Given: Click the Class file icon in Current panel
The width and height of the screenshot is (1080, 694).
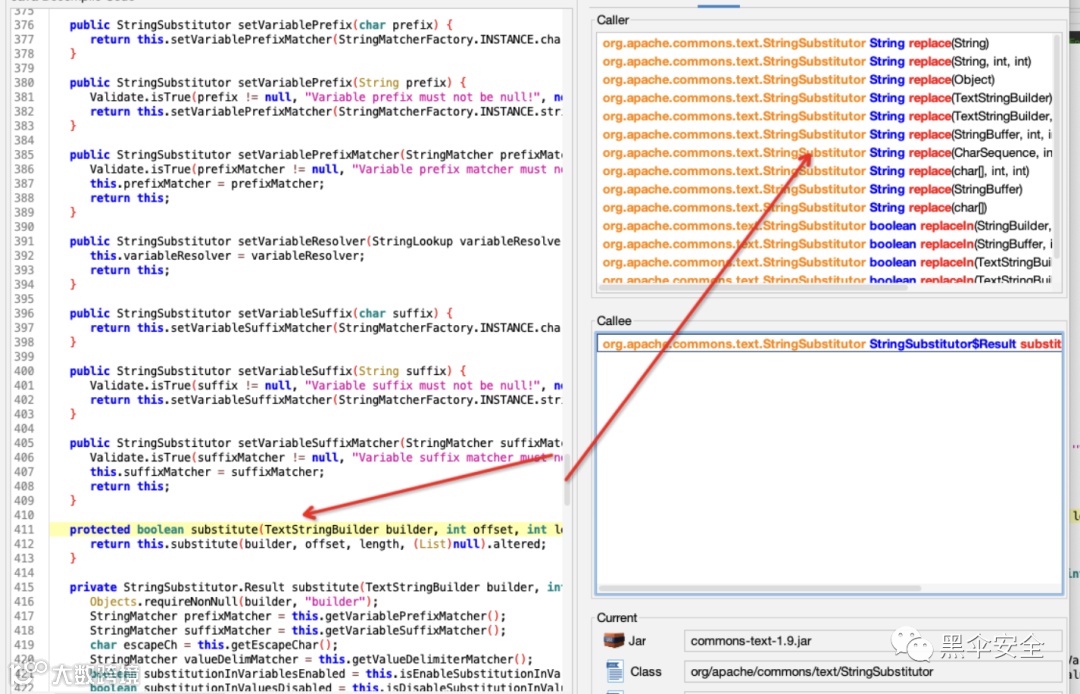Looking at the screenshot, I should [614, 671].
